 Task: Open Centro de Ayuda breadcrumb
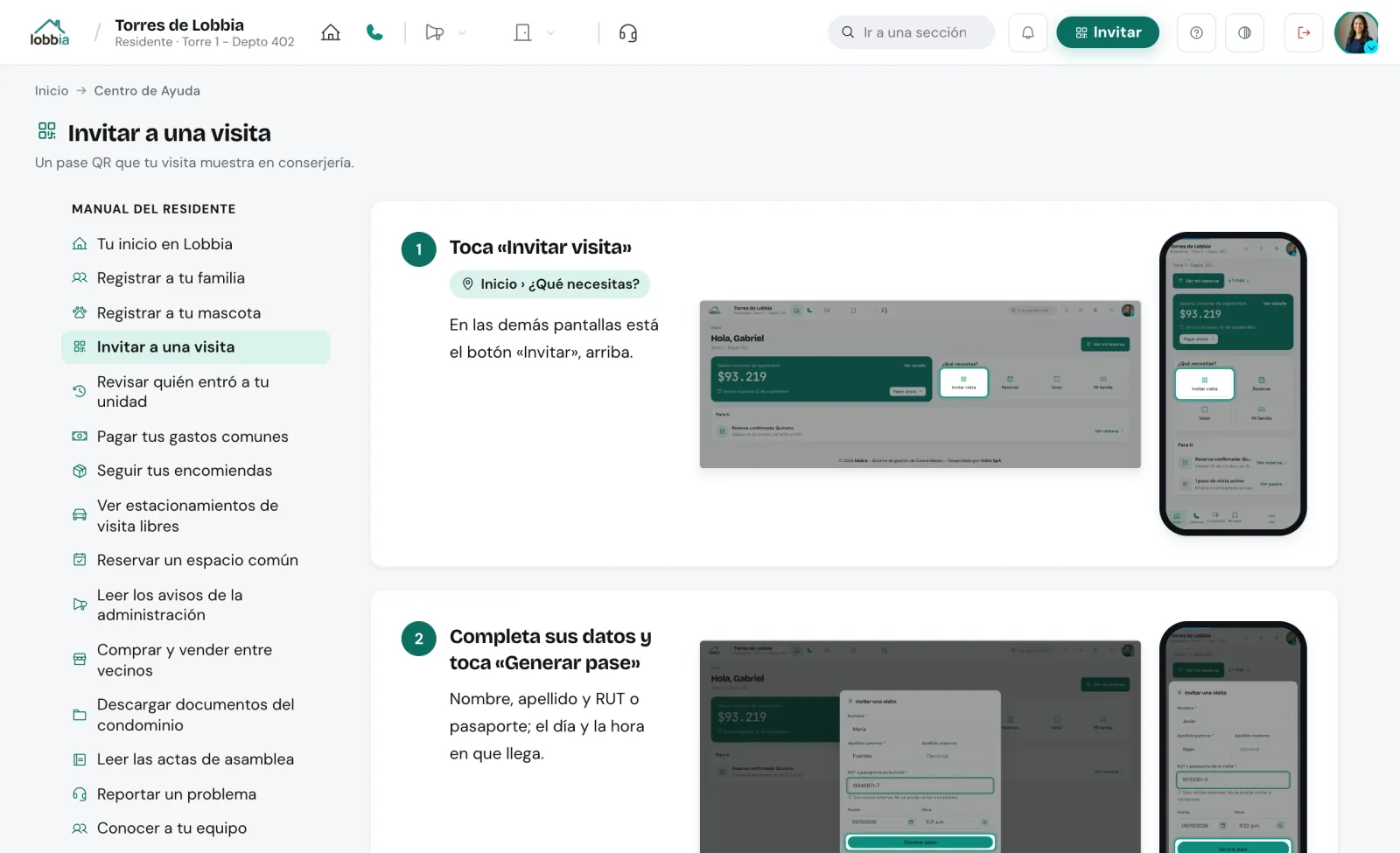(147, 91)
